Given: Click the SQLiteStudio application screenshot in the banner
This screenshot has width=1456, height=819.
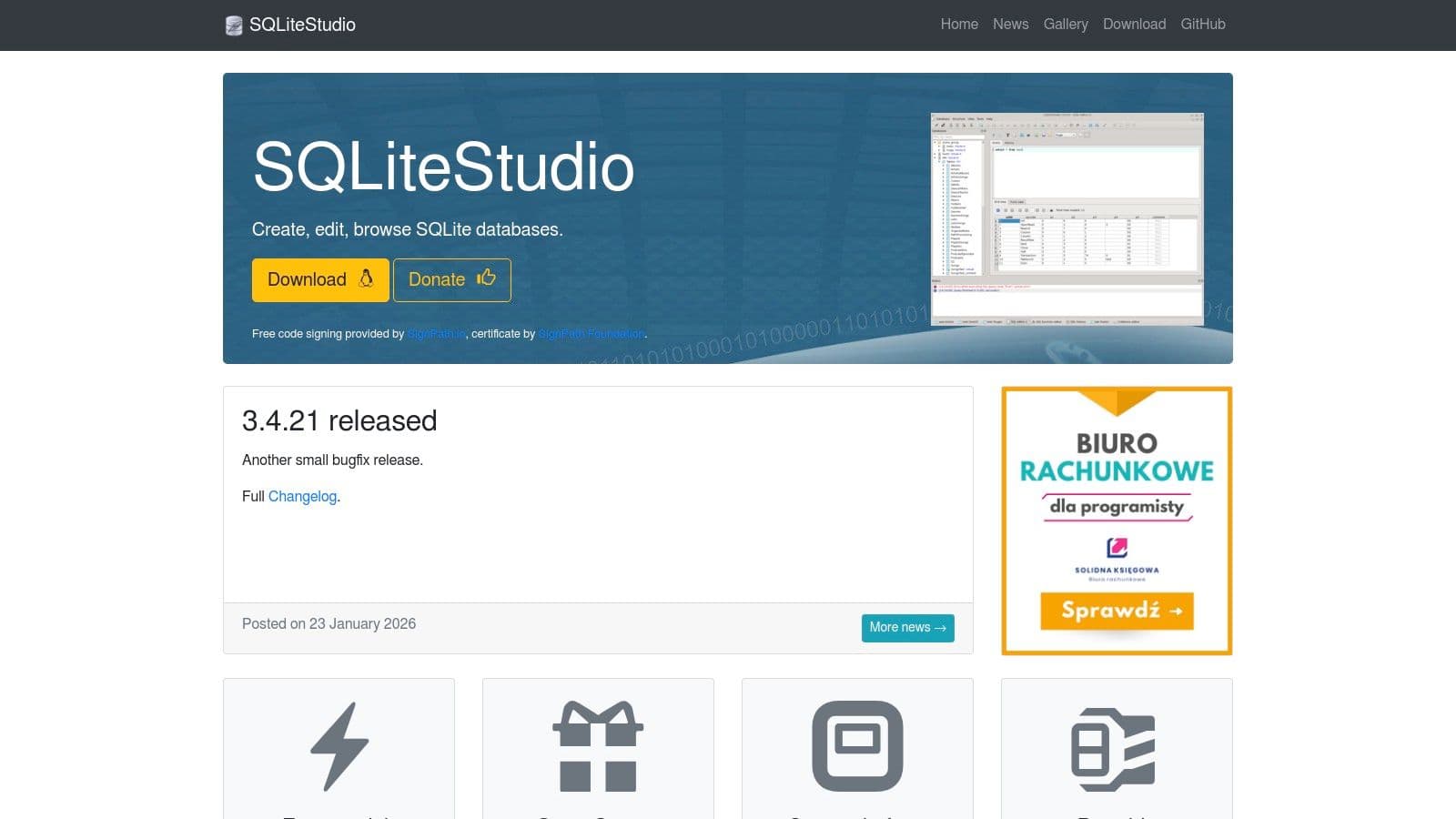Looking at the screenshot, I should pos(1065,218).
